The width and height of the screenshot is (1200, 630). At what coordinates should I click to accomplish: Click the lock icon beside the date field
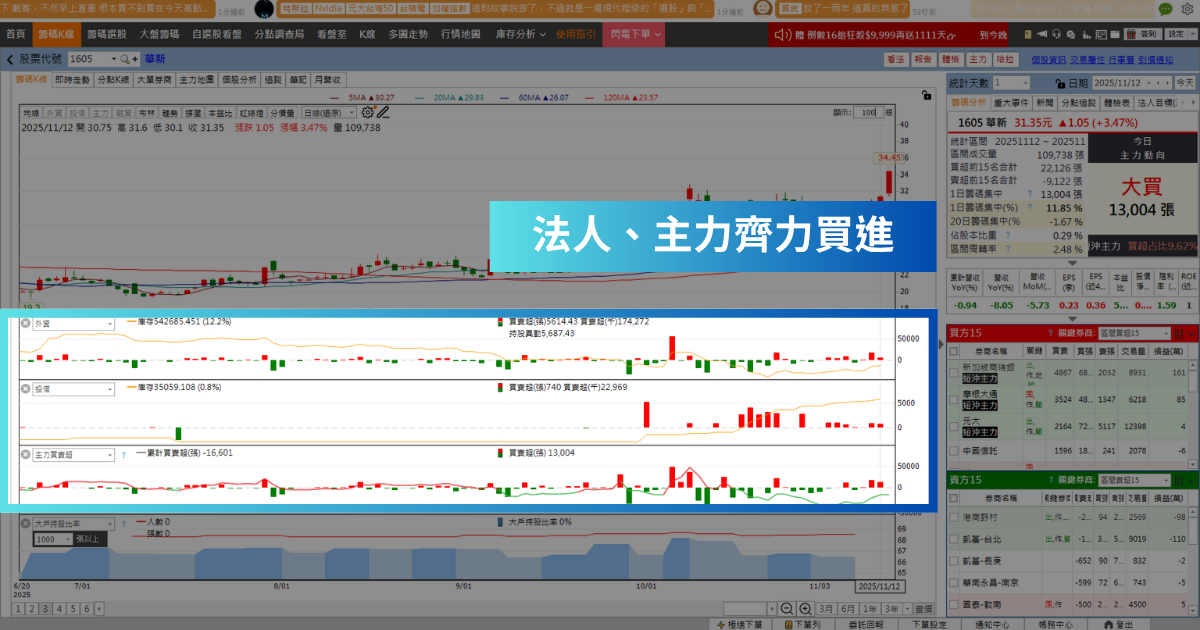(1060, 84)
